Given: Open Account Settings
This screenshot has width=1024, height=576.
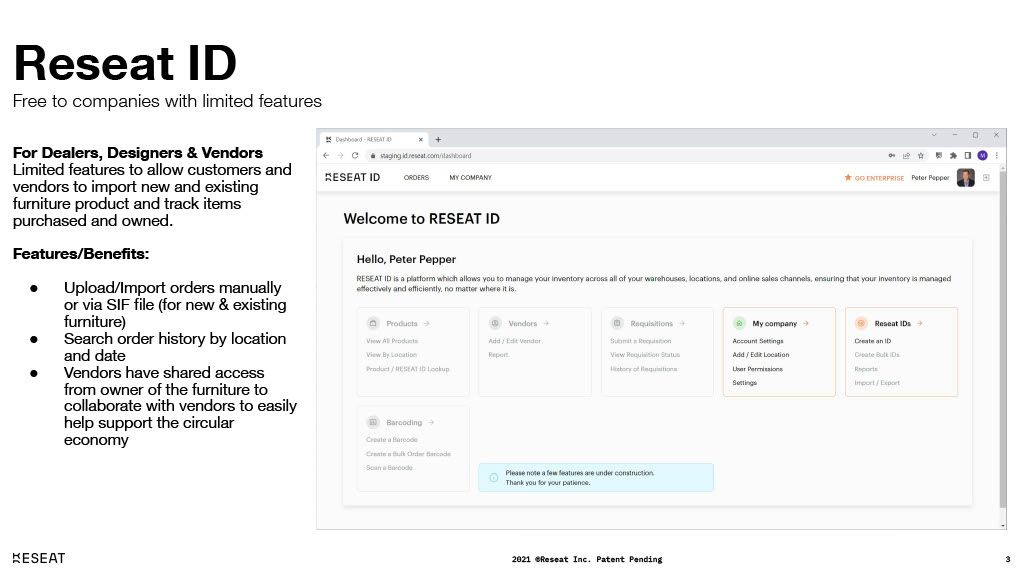Looking at the screenshot, I should click(x=758, y=341).
